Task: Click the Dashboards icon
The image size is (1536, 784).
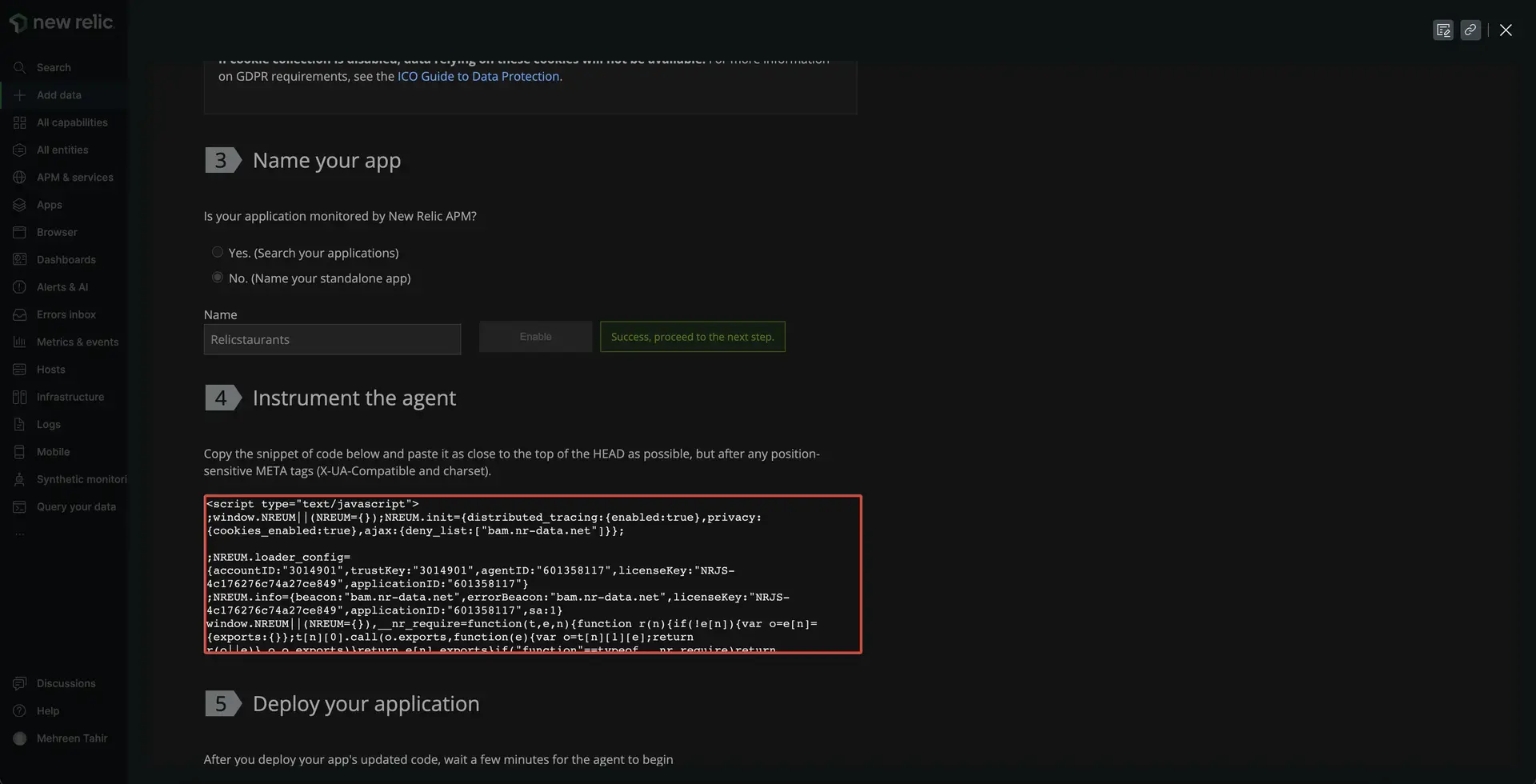Action: pyautogui.click(x=19, y=260)
